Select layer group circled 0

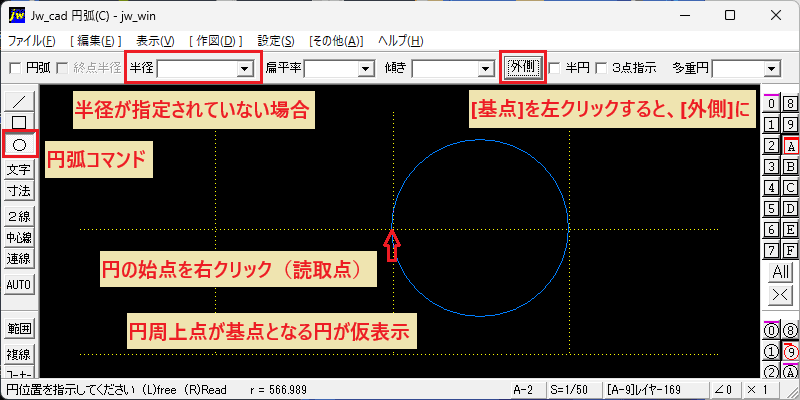(771, 331)
